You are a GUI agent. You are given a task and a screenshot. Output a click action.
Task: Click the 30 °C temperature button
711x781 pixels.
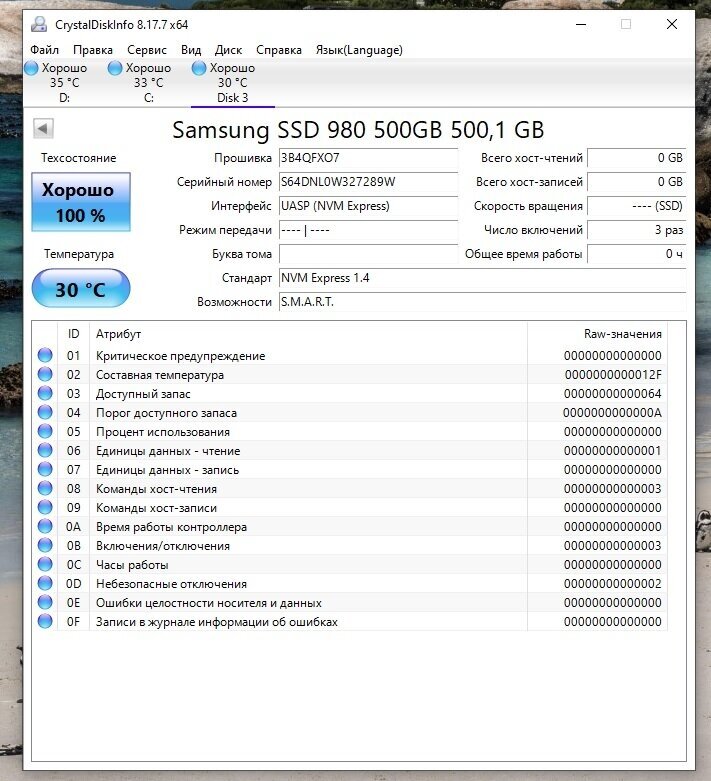(81, 288)
